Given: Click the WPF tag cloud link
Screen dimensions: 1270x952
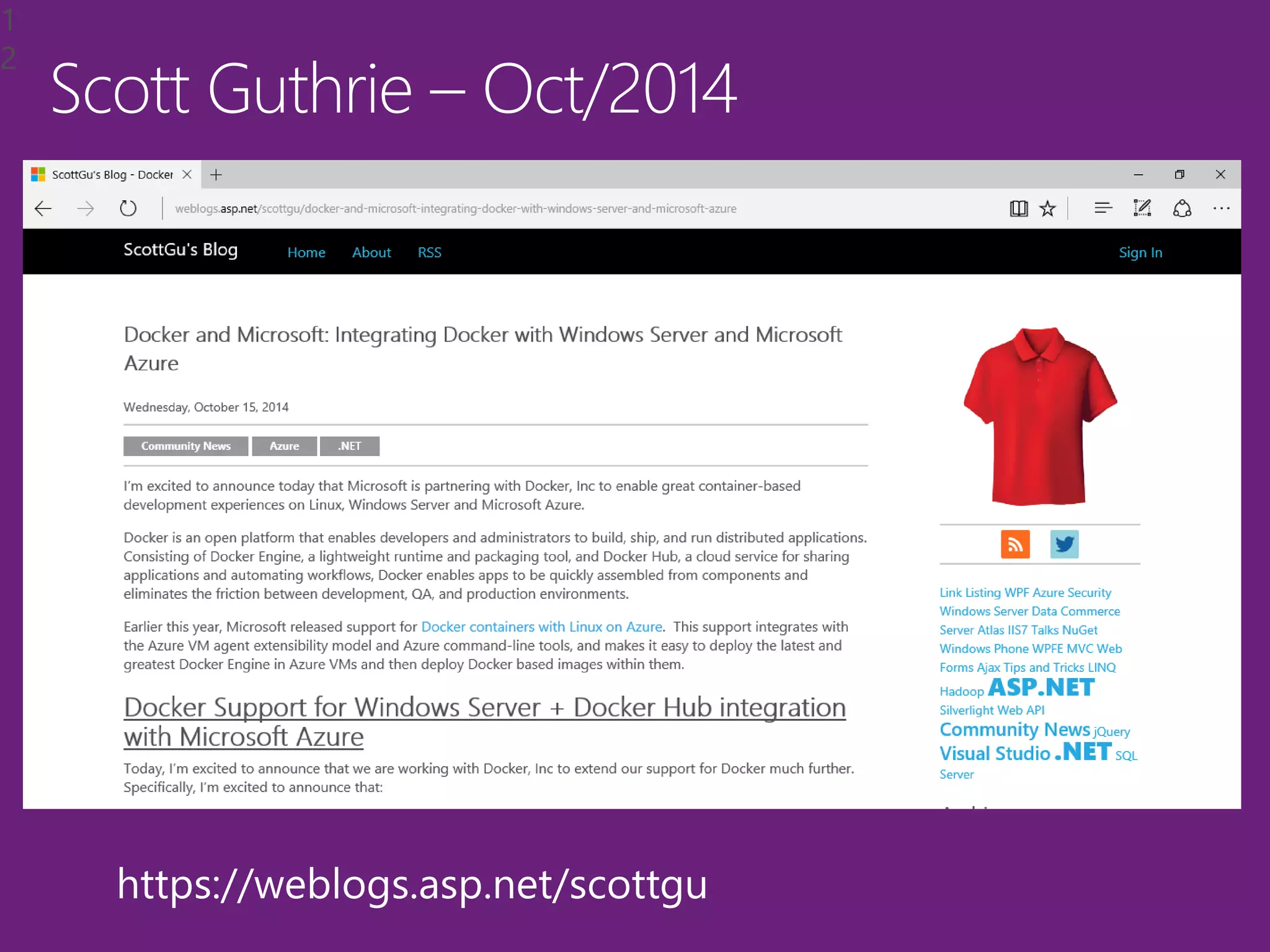Looking at the screenshot, I should [1017, 593].
